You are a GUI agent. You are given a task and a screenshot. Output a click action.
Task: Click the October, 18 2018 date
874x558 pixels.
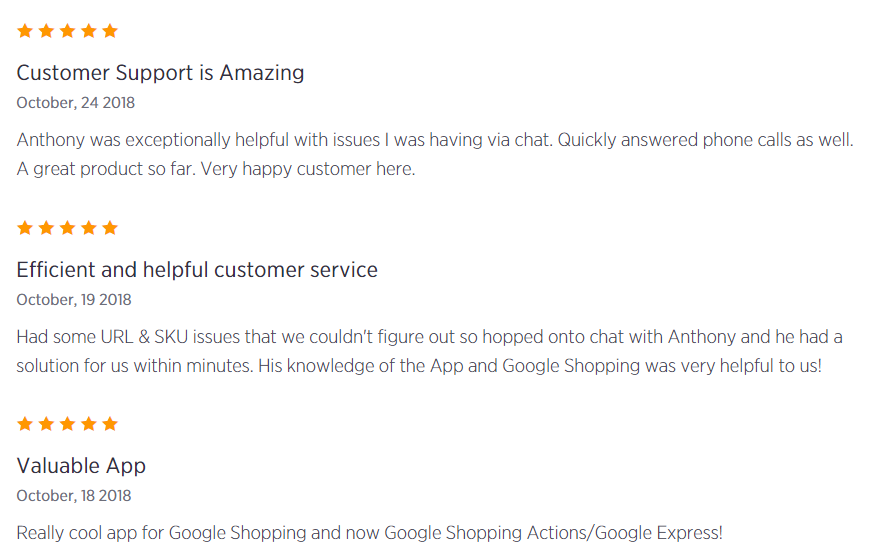[74, 496]
